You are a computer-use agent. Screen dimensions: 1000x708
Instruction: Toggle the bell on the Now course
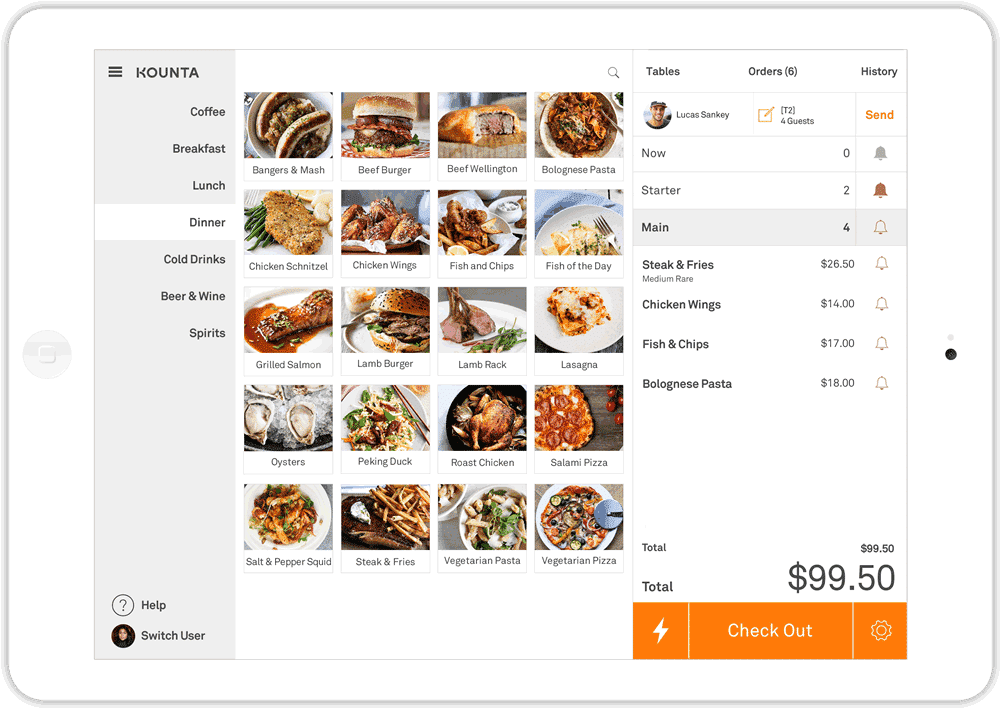pos(880,153)
